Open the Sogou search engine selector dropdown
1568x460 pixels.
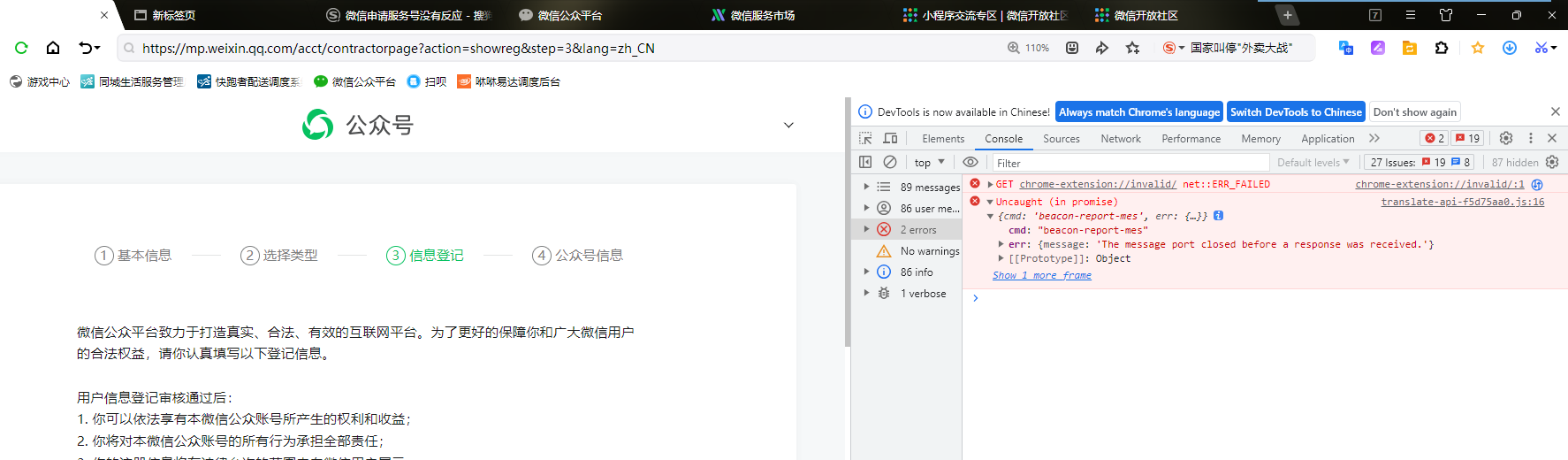pos(1174,48)
